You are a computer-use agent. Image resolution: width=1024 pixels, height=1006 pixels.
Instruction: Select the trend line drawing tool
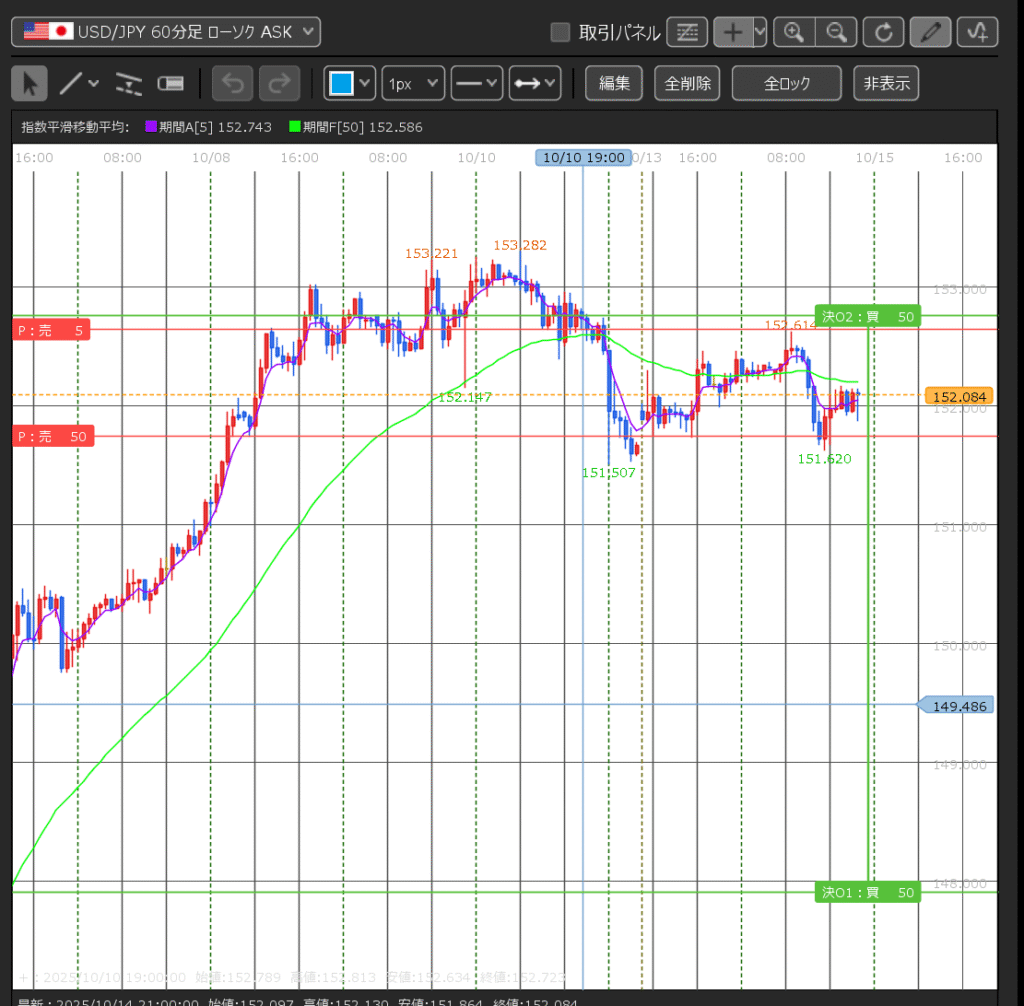tap(70, 84)
